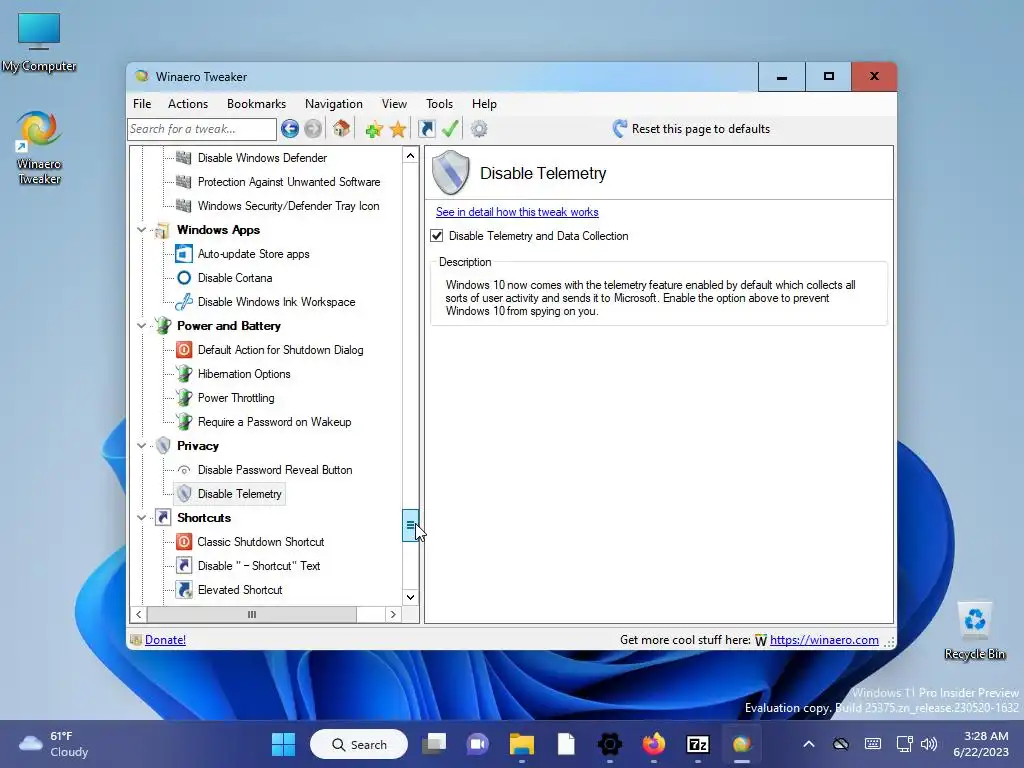Click the Hibernation Options battery icon
Screen dimensions: 1024x768
[184, 374]
